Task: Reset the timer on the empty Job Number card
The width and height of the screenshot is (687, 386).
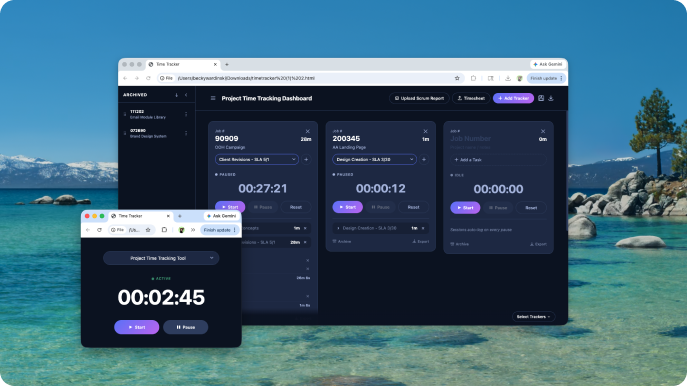Action: (x=531, y=208)
